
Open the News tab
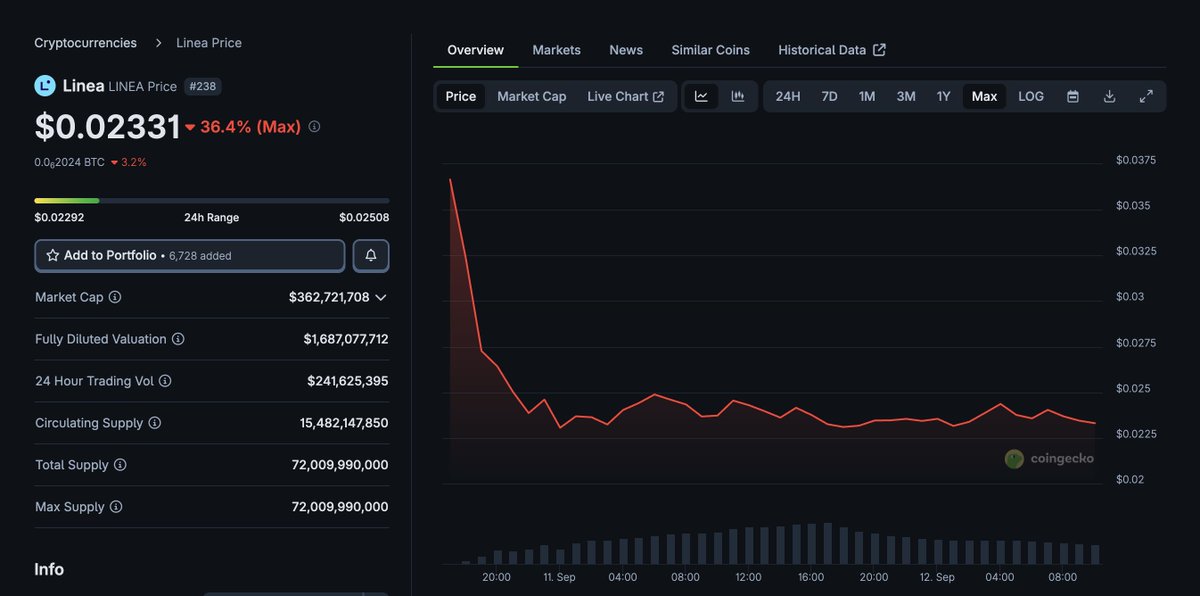click(x=626, y=50)
